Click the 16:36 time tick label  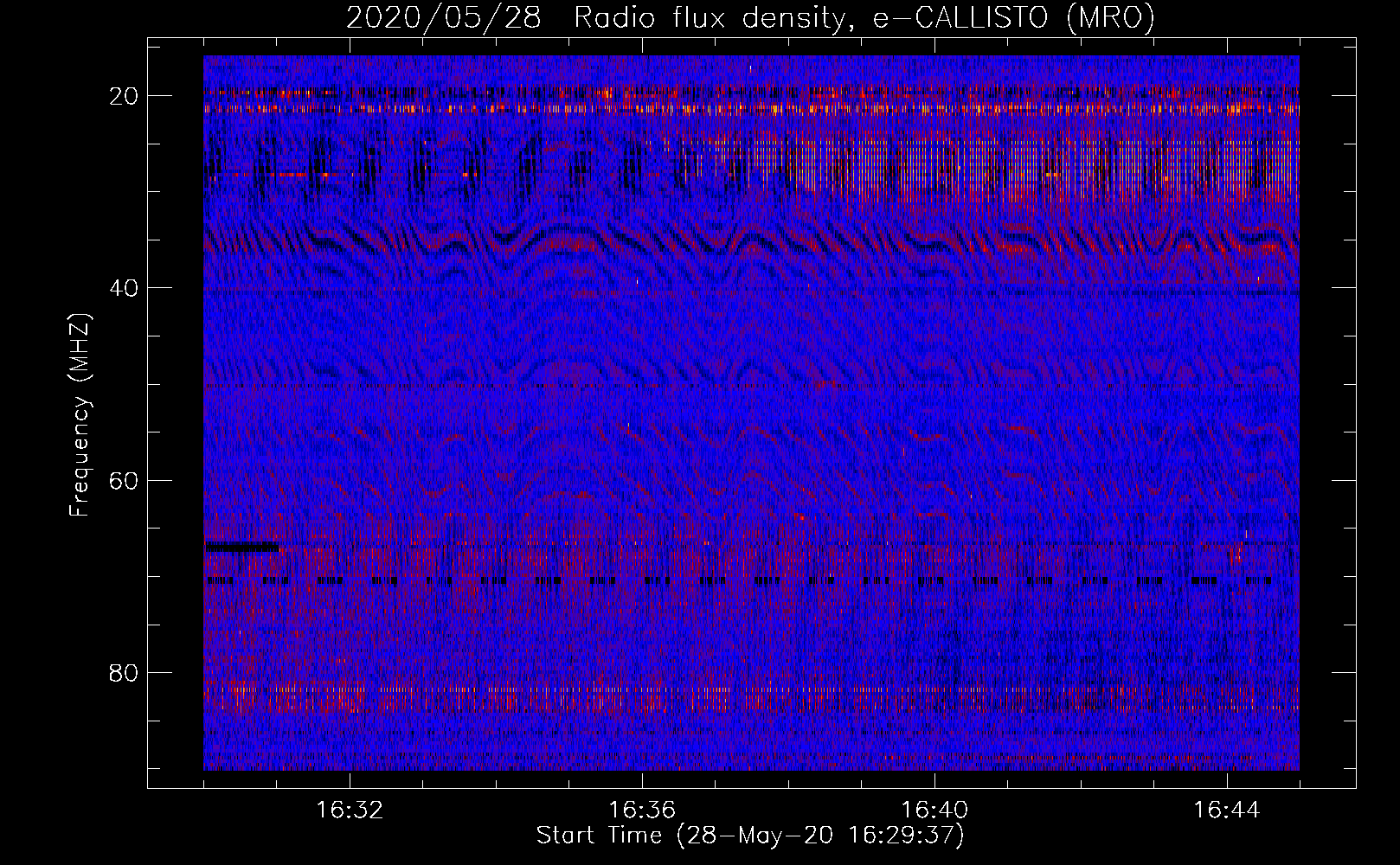642,811
